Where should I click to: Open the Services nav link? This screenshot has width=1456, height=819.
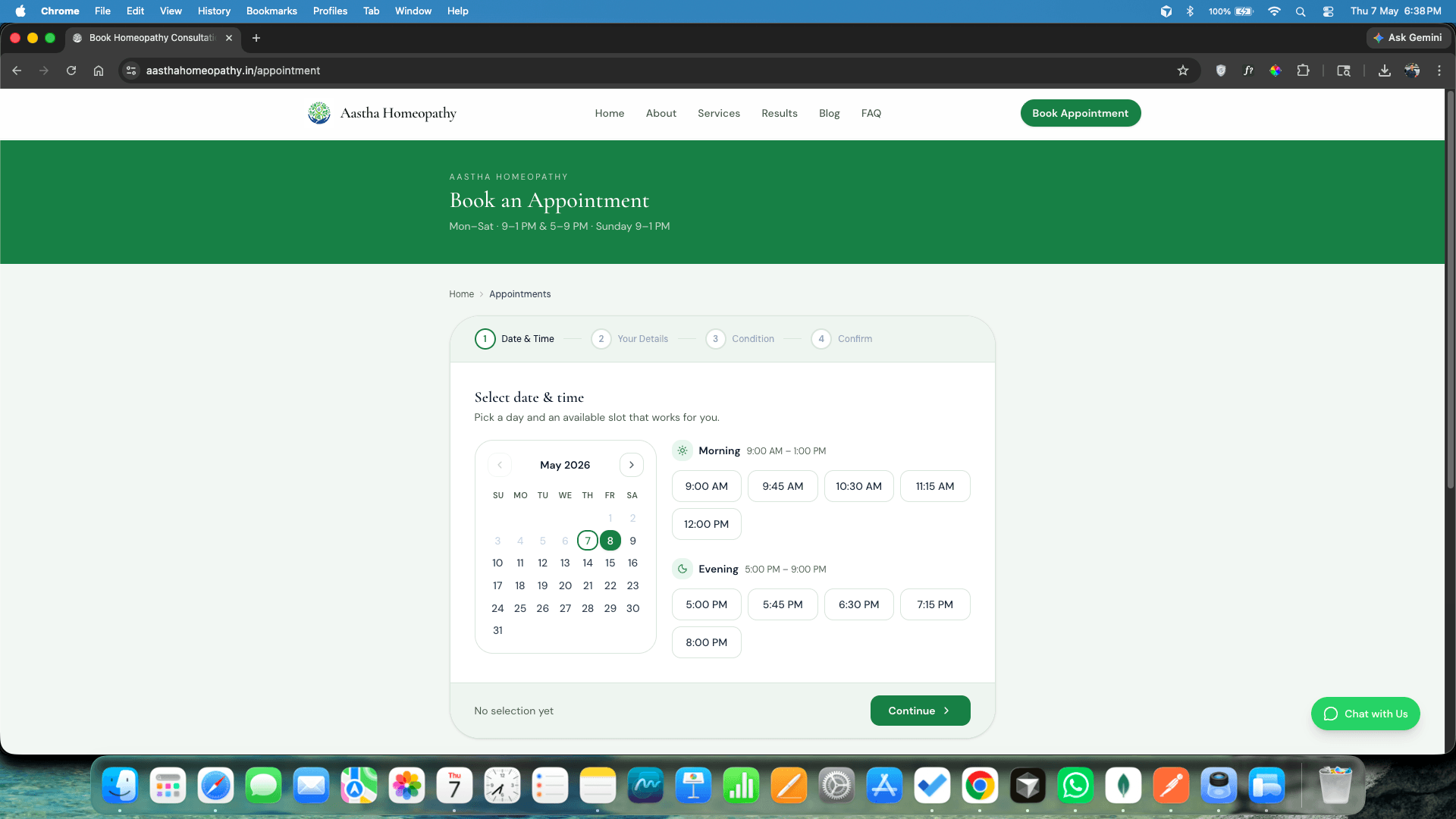[719, 113]
